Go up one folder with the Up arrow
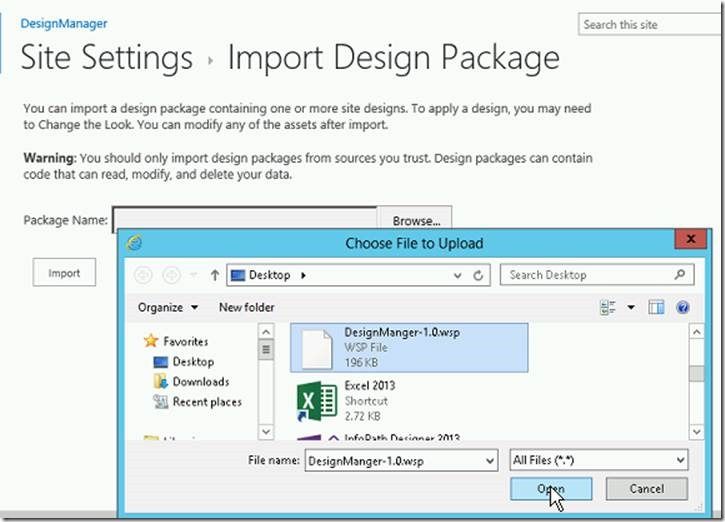725x522 pixels. point(215,276)
